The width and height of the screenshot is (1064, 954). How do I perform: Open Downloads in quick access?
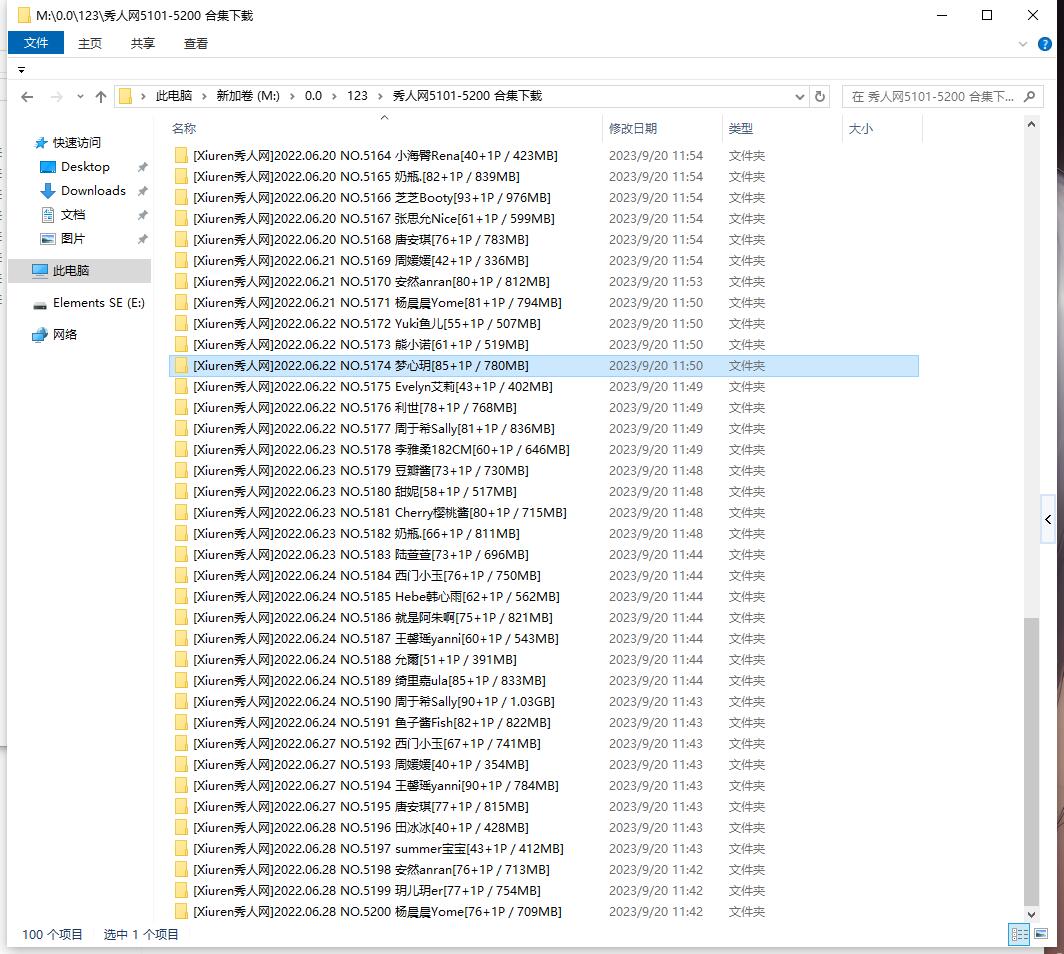pyautogui.click(x=93, y=191)
